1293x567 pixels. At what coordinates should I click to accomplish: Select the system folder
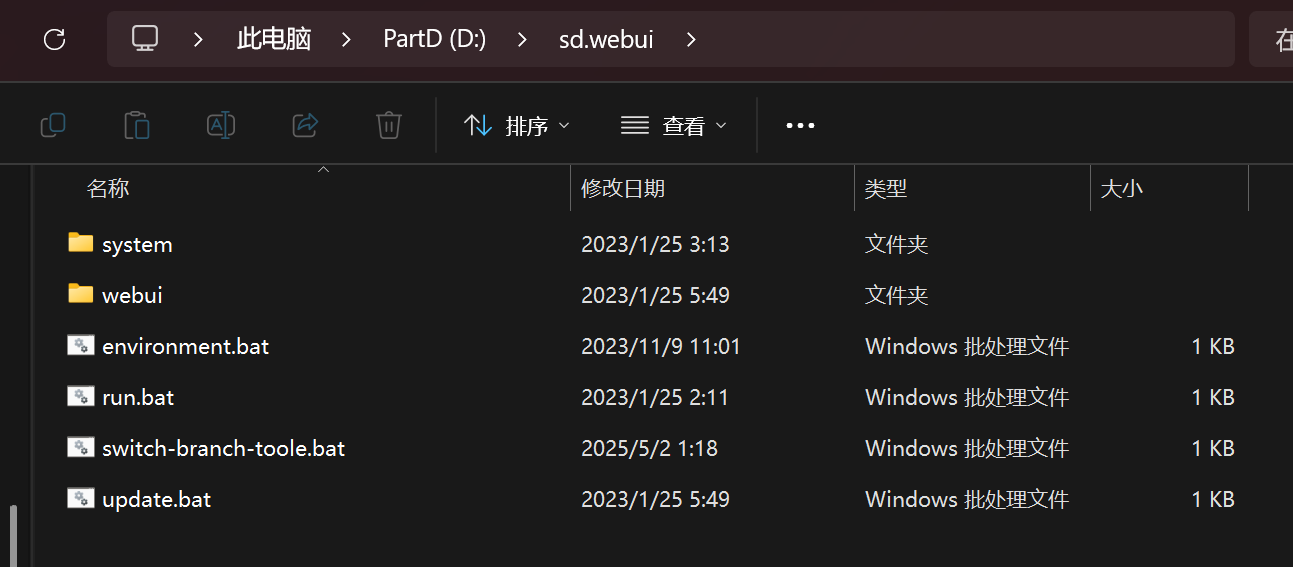[137, 244]
